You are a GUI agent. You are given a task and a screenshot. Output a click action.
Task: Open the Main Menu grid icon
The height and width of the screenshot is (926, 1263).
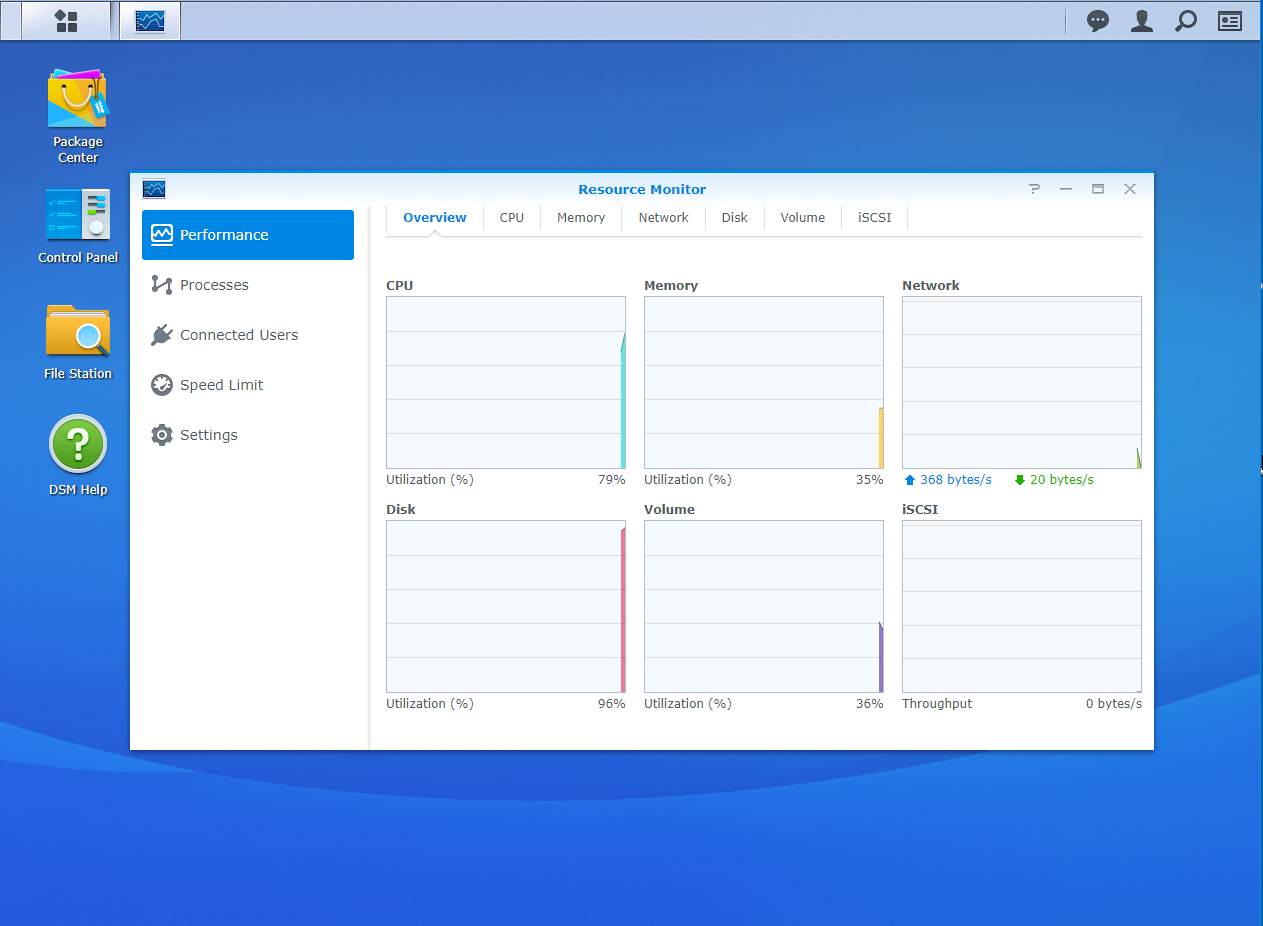coord(66,21)
